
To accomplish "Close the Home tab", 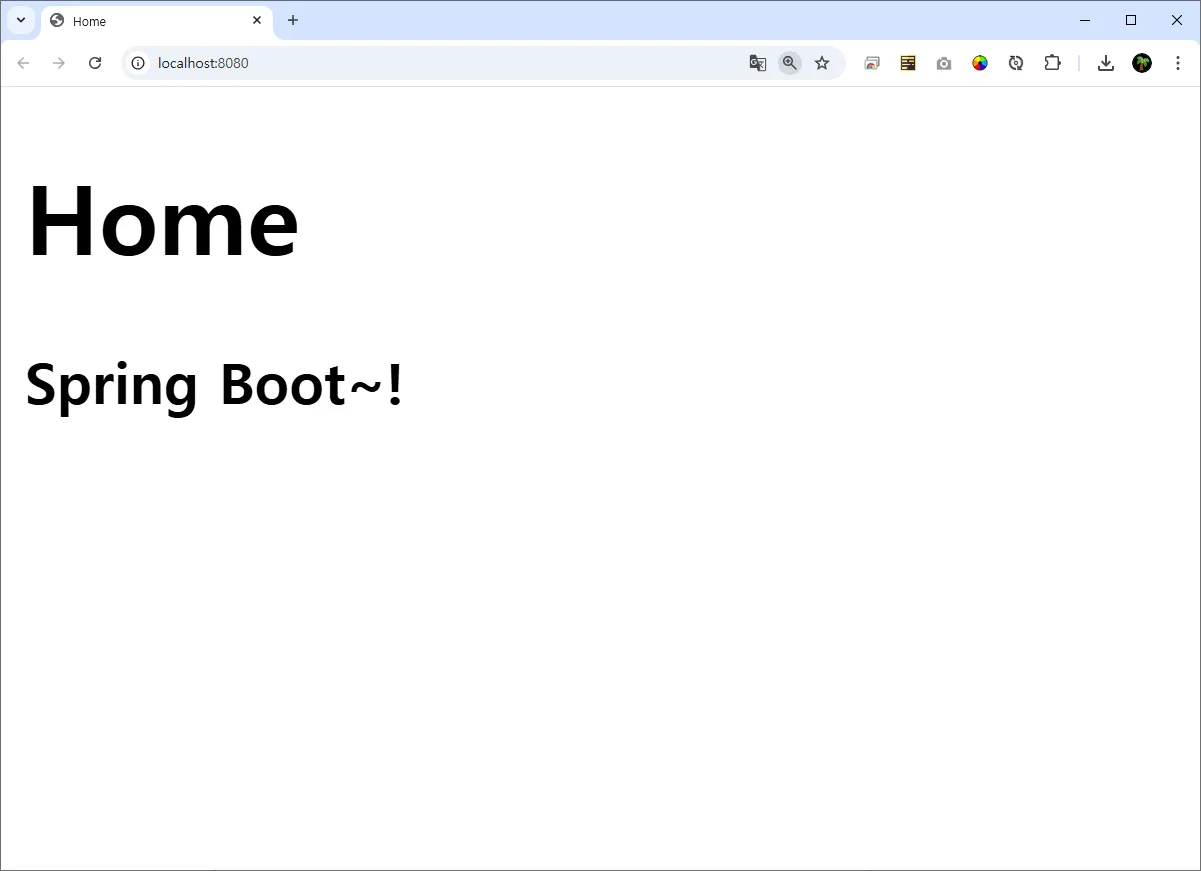I will coord(257,20).
